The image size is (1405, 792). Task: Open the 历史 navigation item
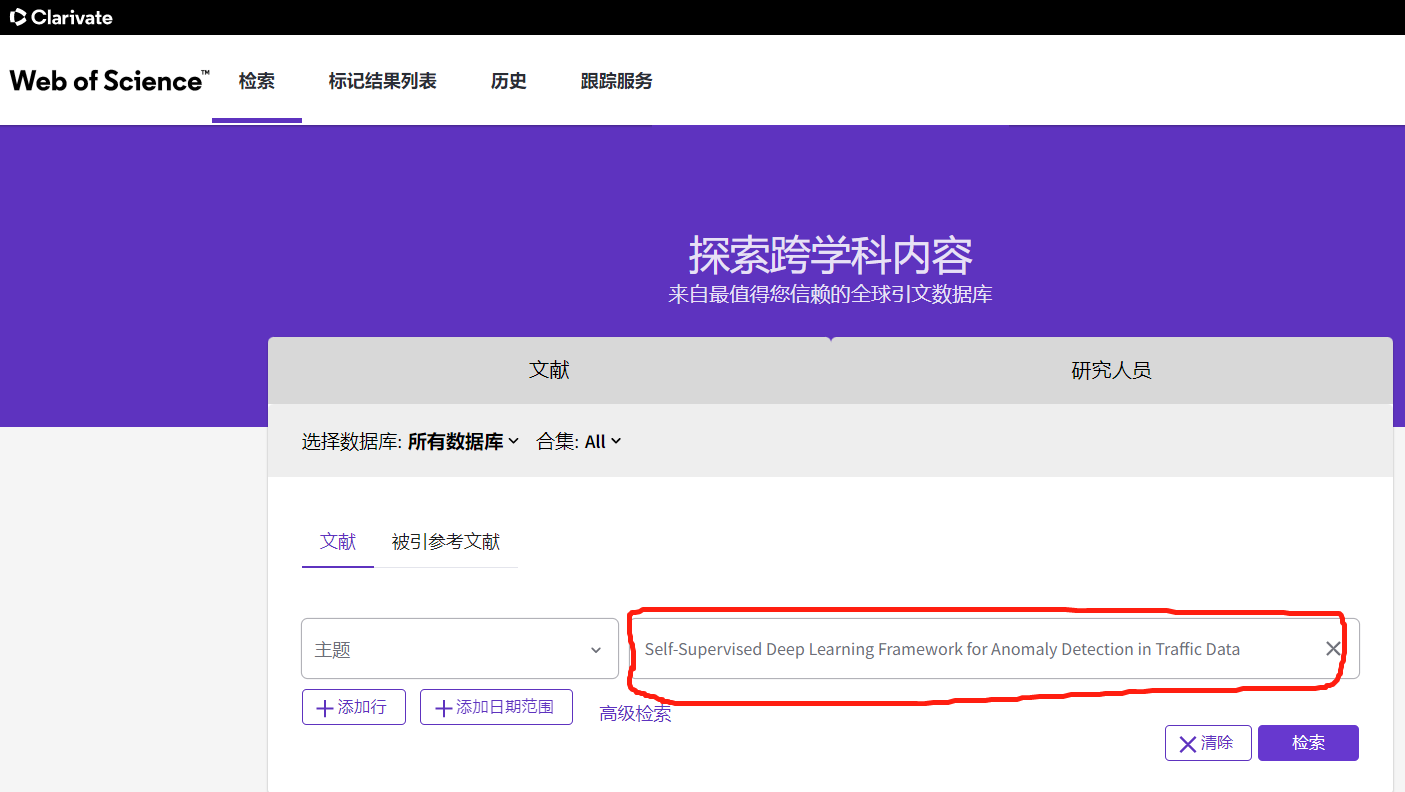pos(508,81)
